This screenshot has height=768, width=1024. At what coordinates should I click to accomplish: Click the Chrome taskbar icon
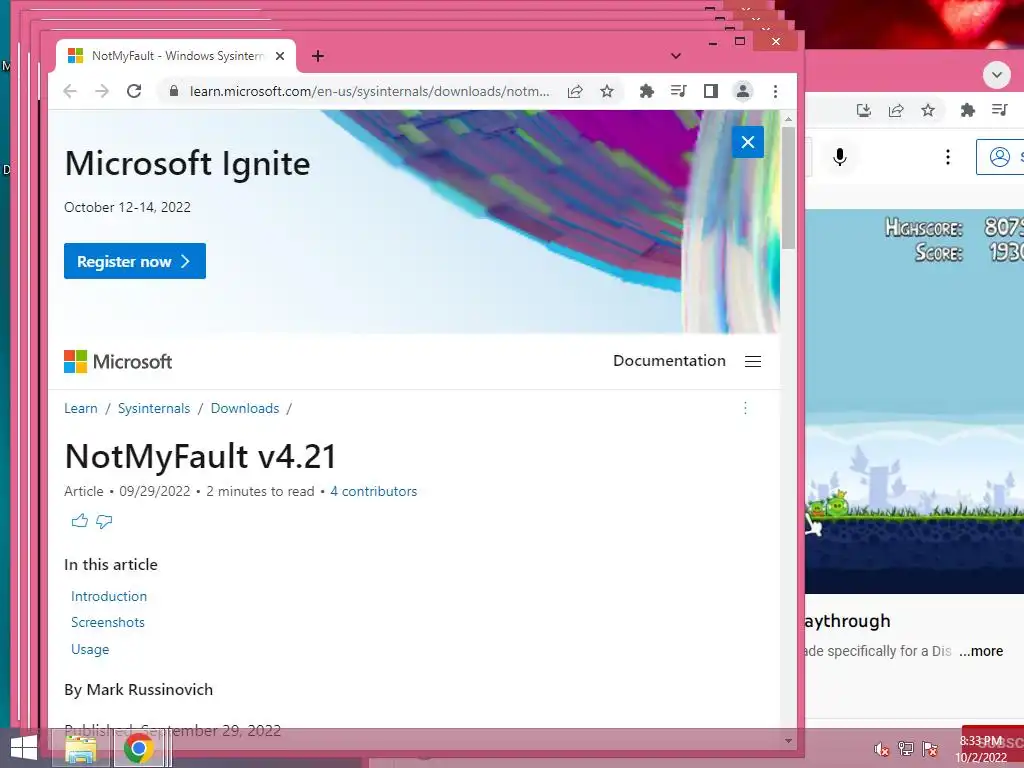(x=138, y=748)
